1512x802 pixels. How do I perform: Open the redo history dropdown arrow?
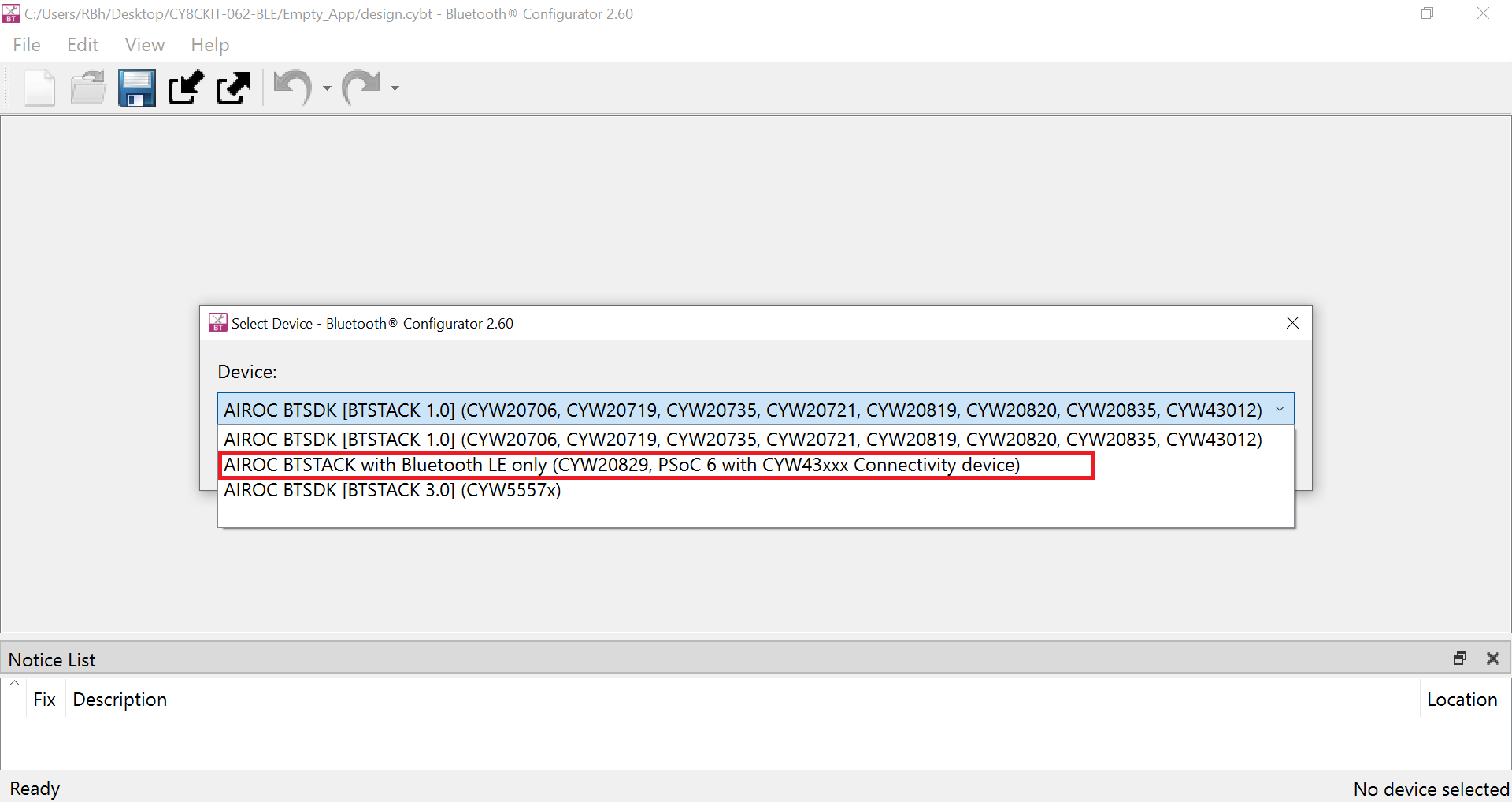395,88
